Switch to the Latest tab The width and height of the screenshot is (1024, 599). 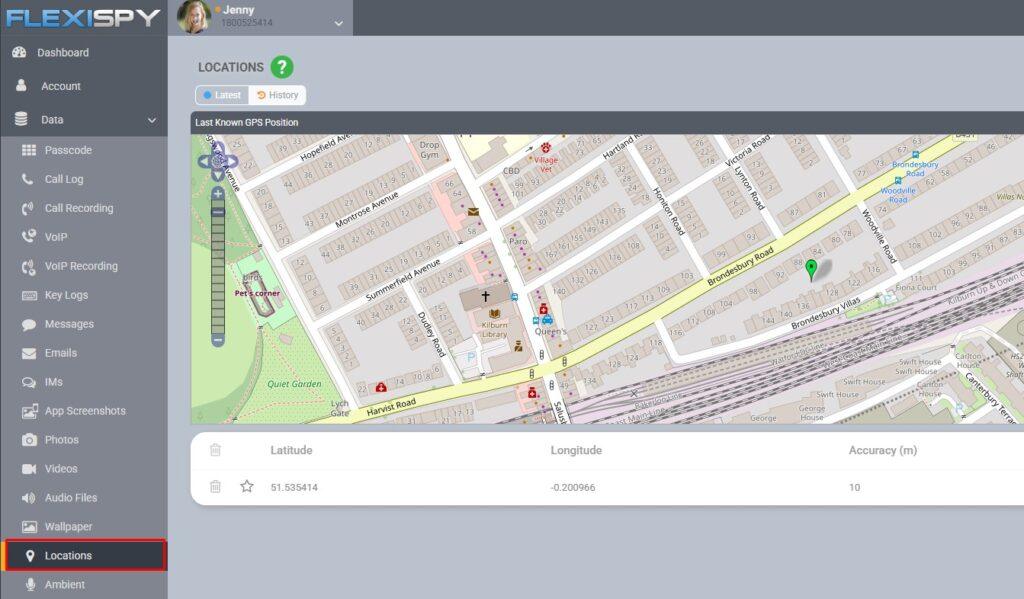pos(222,95)
